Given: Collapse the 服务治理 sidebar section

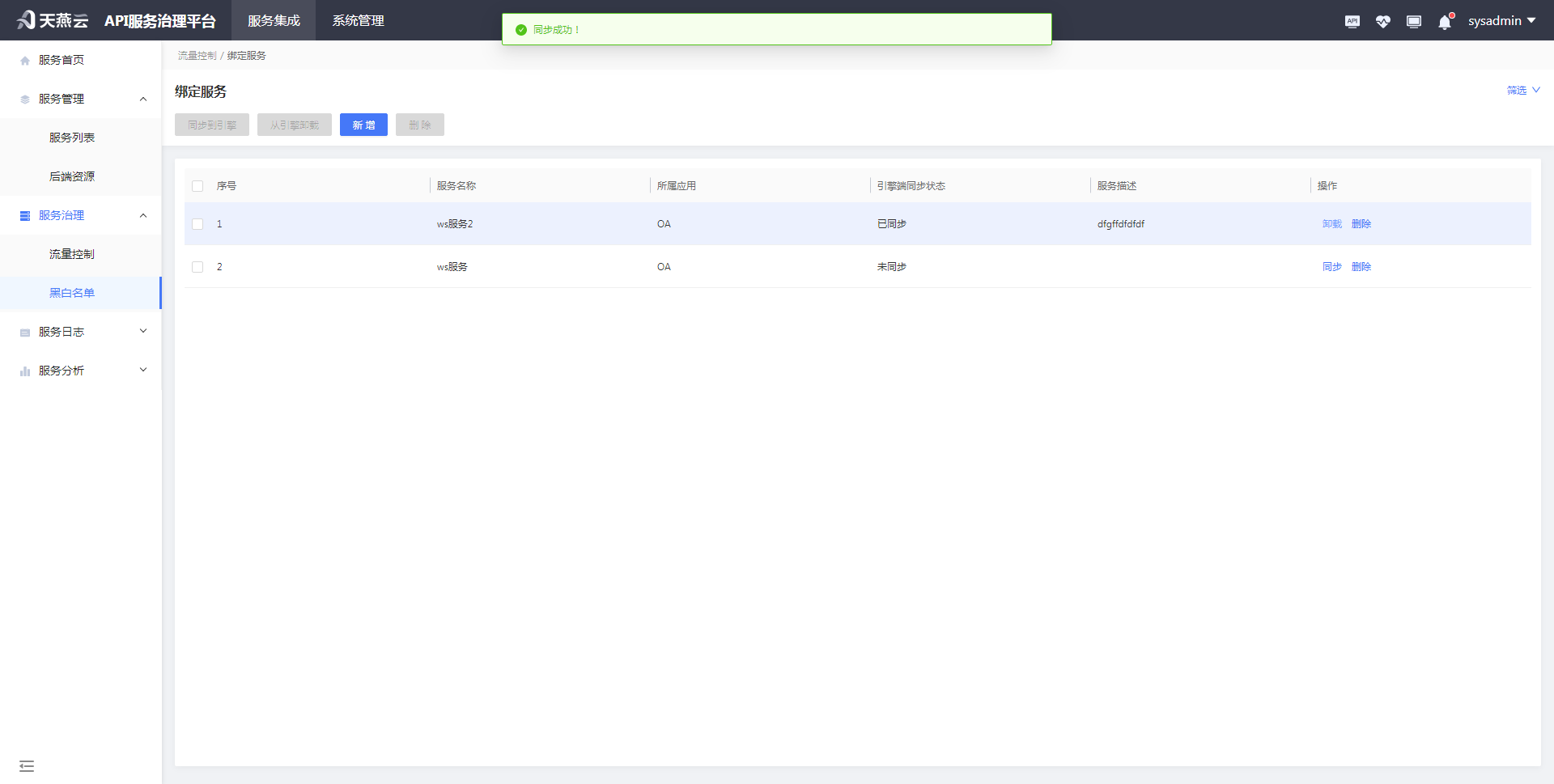Looking at the screenshot, I should point(143,215).
